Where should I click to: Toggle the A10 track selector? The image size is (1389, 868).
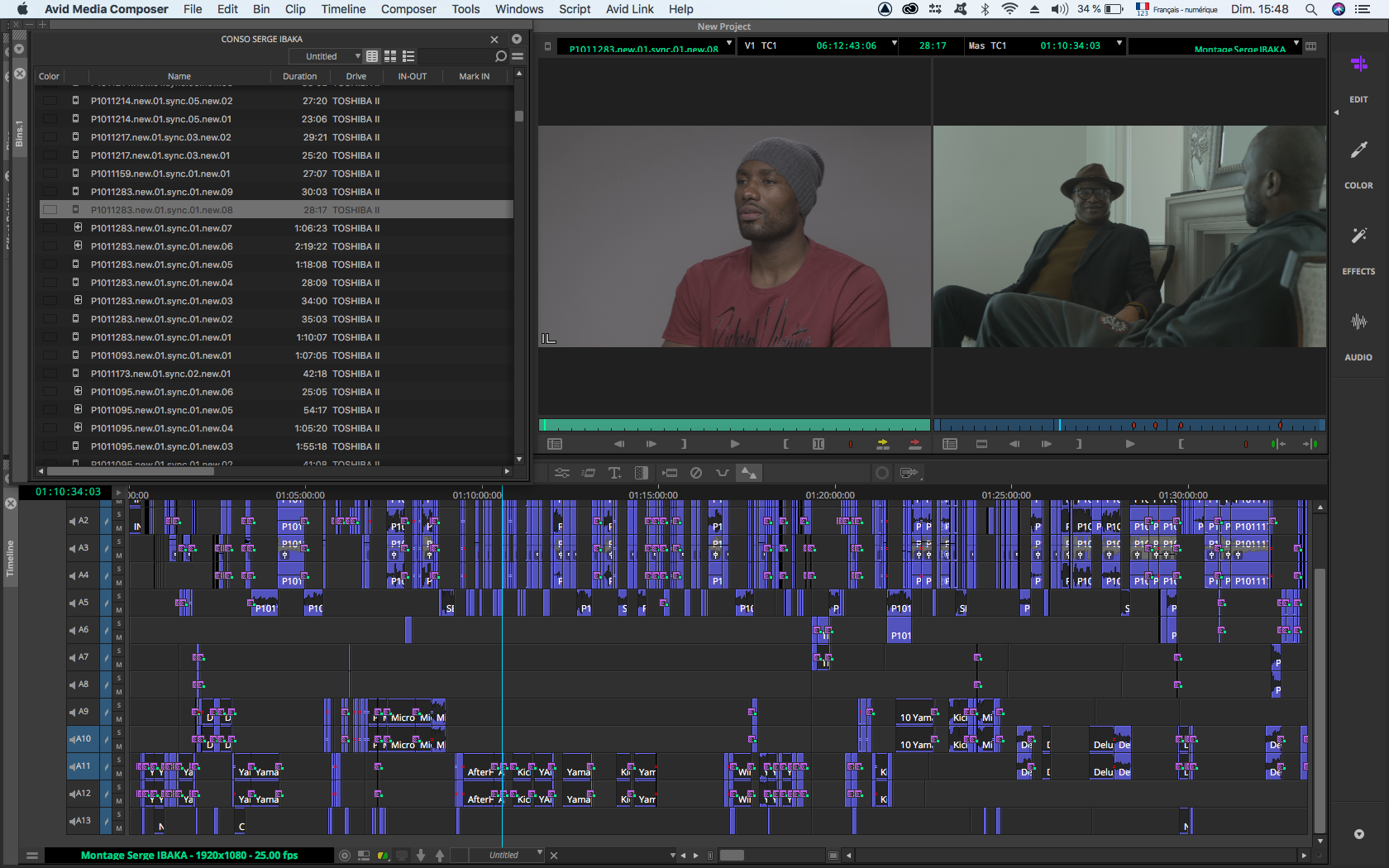pos(81,739)
